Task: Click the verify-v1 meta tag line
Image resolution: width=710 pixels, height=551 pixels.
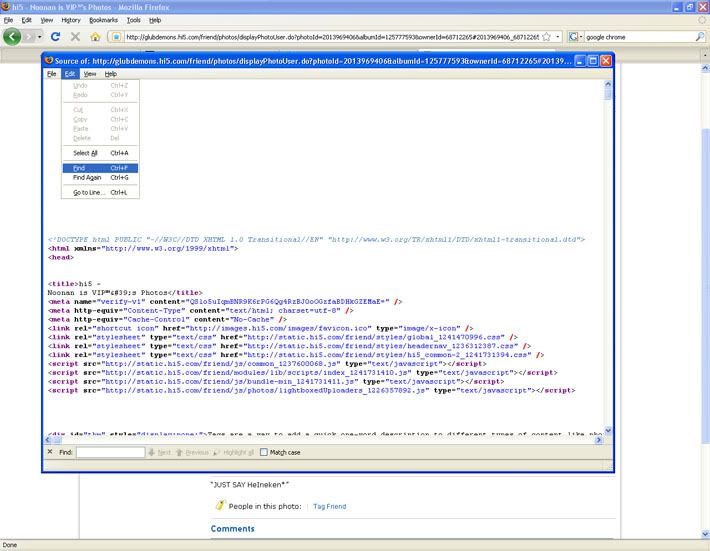Action: (225, 302)
